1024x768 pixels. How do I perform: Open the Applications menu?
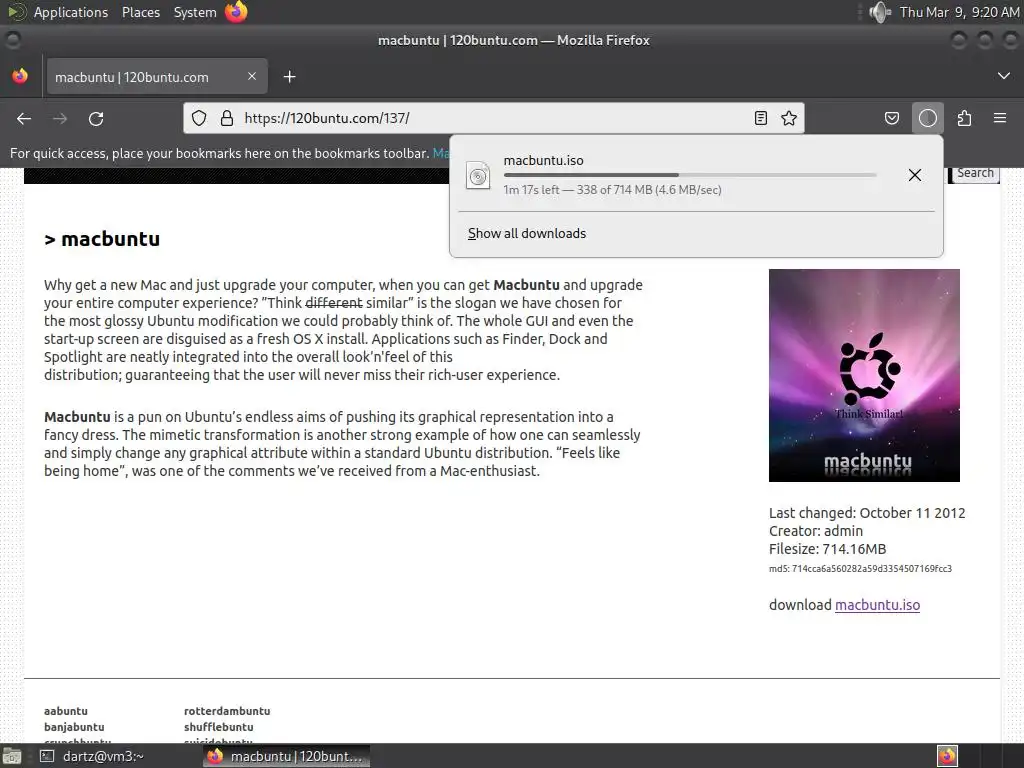[x=71, y=12]
